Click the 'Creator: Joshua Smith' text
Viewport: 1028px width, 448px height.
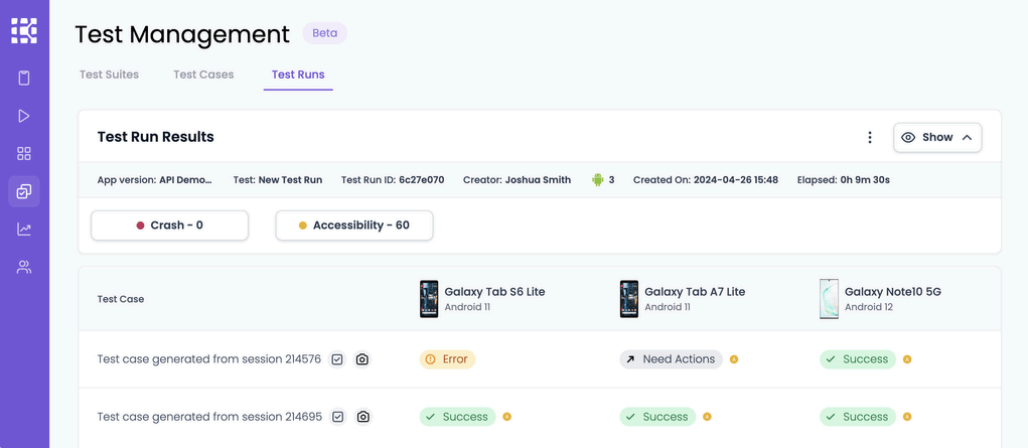click(x=517, y=180)
